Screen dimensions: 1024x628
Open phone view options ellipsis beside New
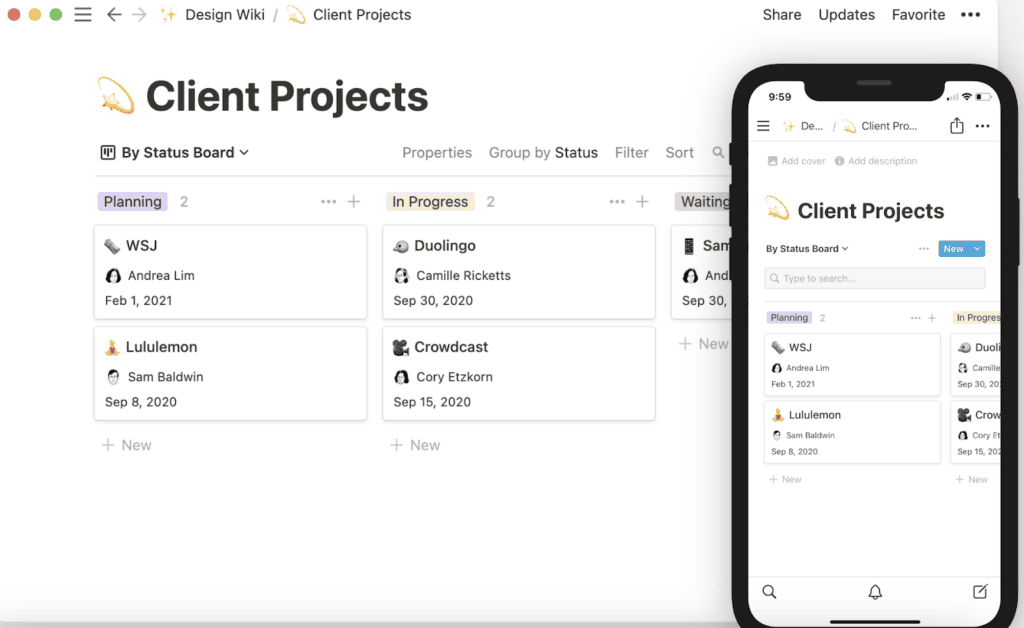[923, 249]
